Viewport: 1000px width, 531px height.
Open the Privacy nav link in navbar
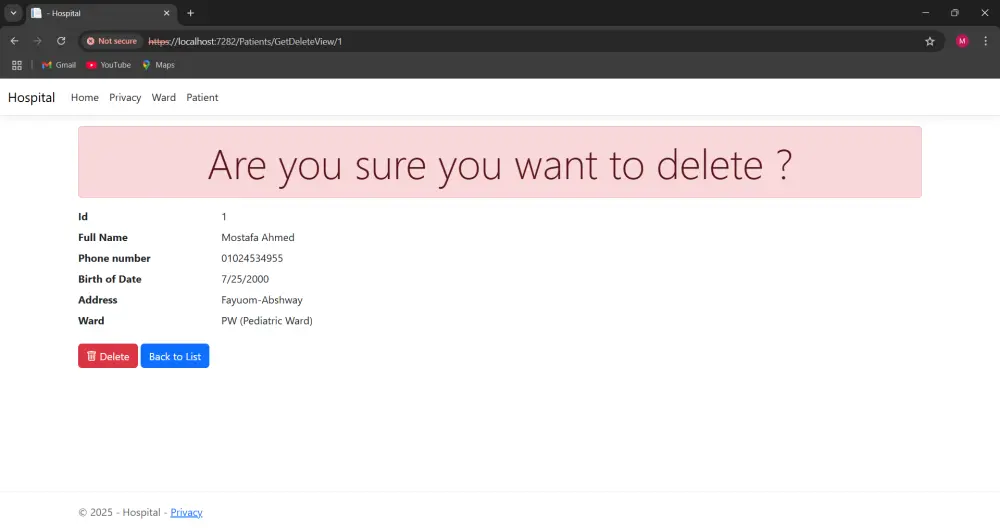coord(125,98)
